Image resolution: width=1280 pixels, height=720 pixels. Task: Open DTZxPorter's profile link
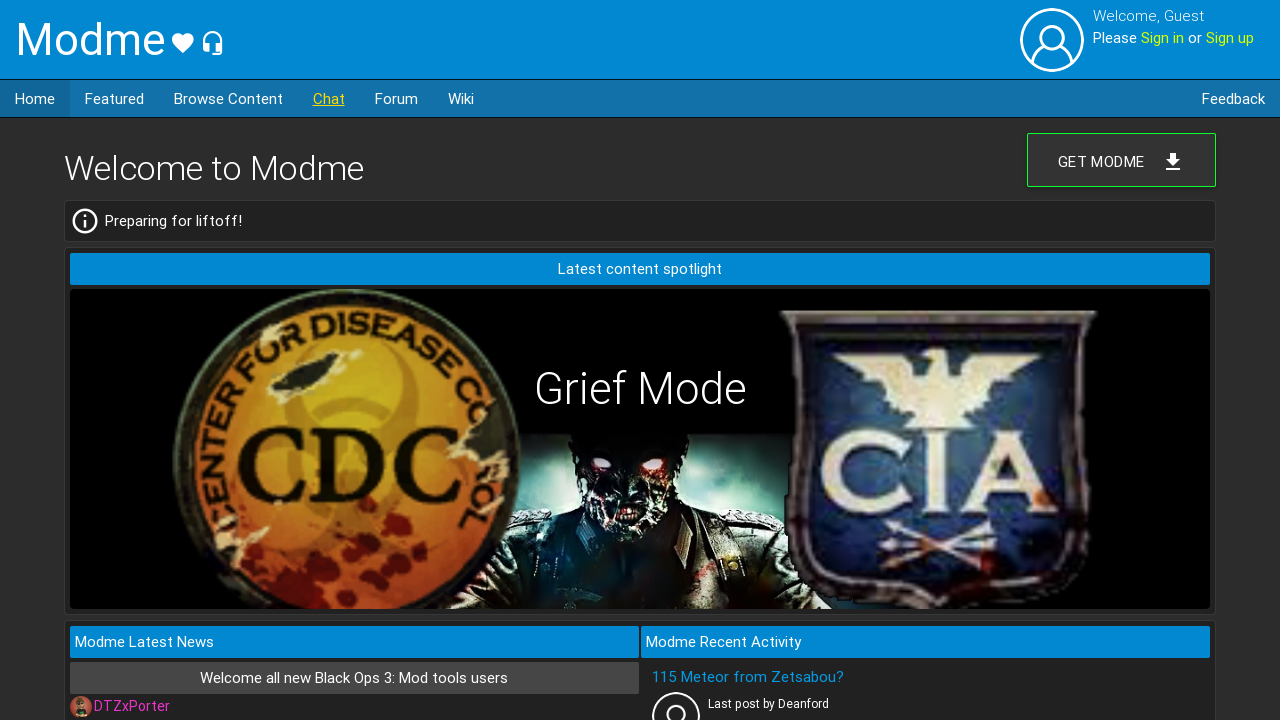[x=132, y=706]
